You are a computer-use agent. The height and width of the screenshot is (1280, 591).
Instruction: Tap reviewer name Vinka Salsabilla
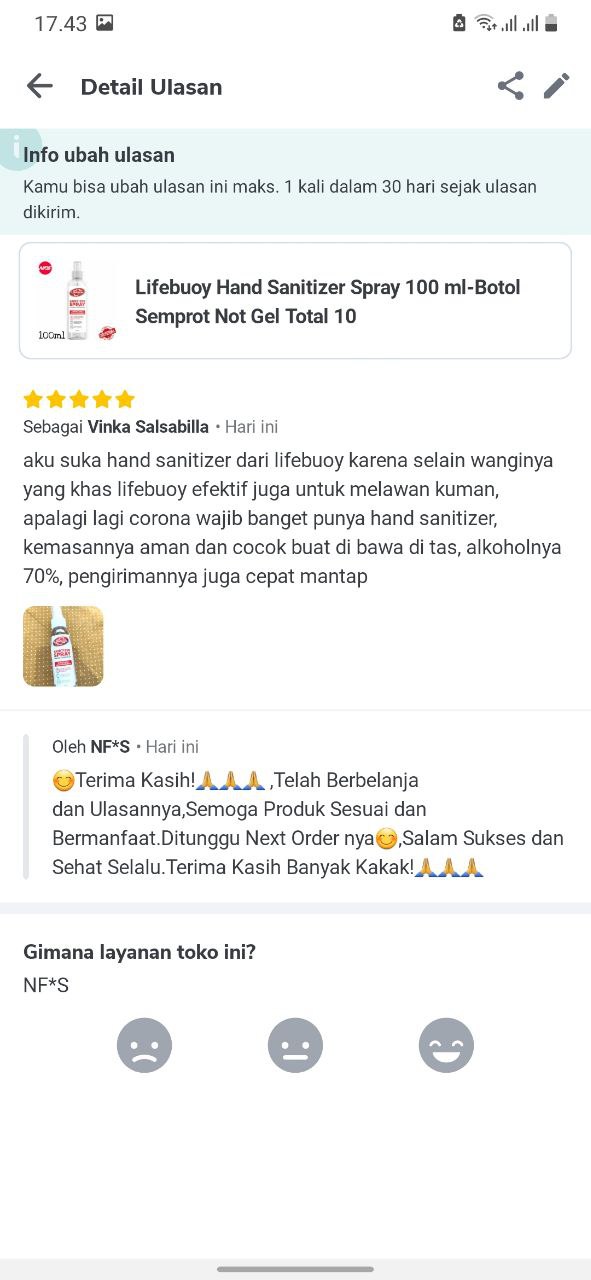click(x=148, y=427)
